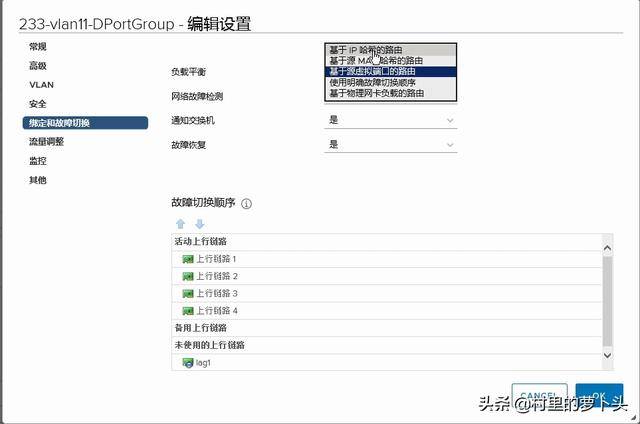Expand the 故障恢复 dropdown
This screenshot has width=640, height=424.
[x=390, y=144]
